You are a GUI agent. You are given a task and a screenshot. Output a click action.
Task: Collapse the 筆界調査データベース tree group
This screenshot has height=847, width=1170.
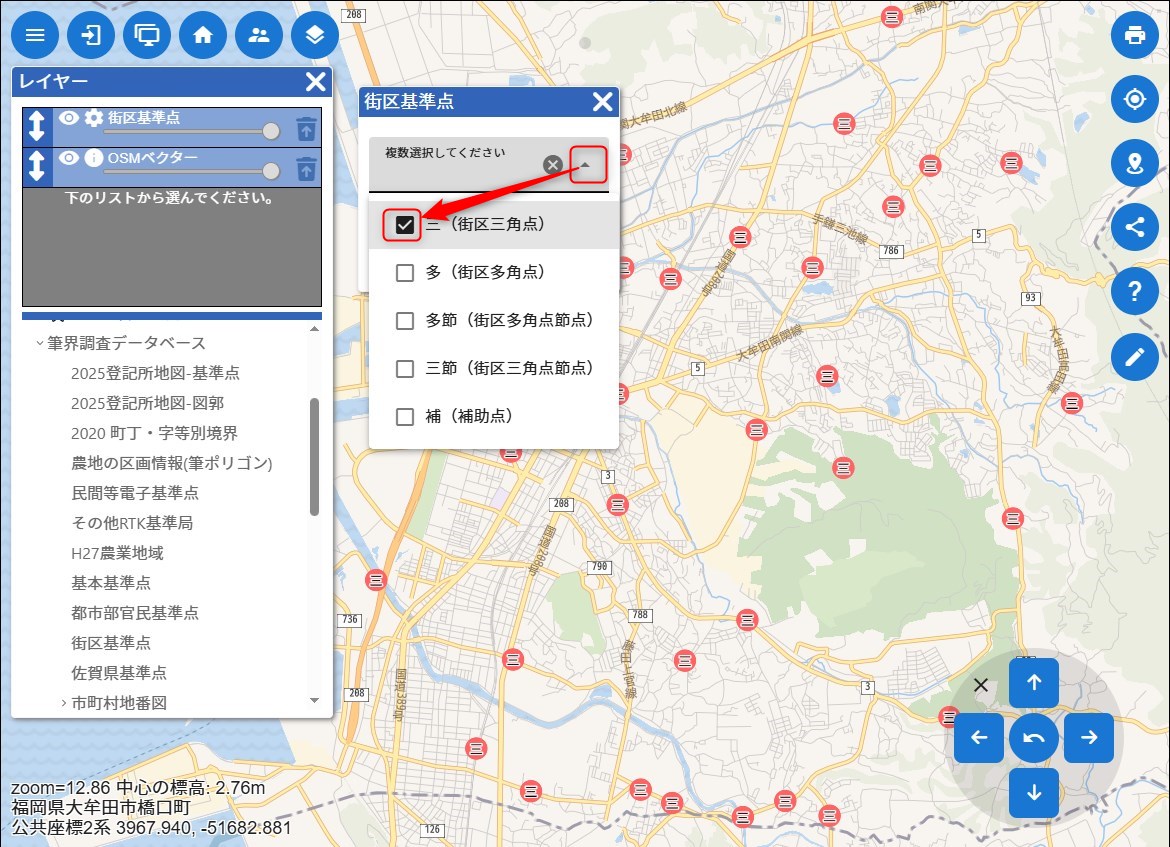[40, 343]
